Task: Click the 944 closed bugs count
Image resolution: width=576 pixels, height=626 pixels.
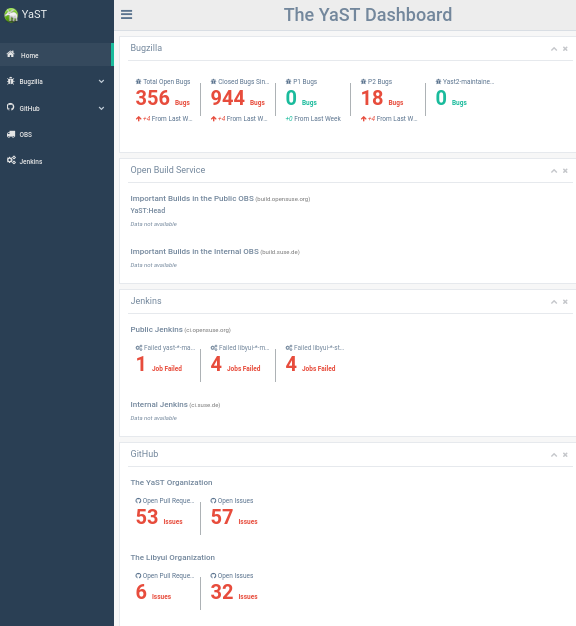Action: (228, 98)
